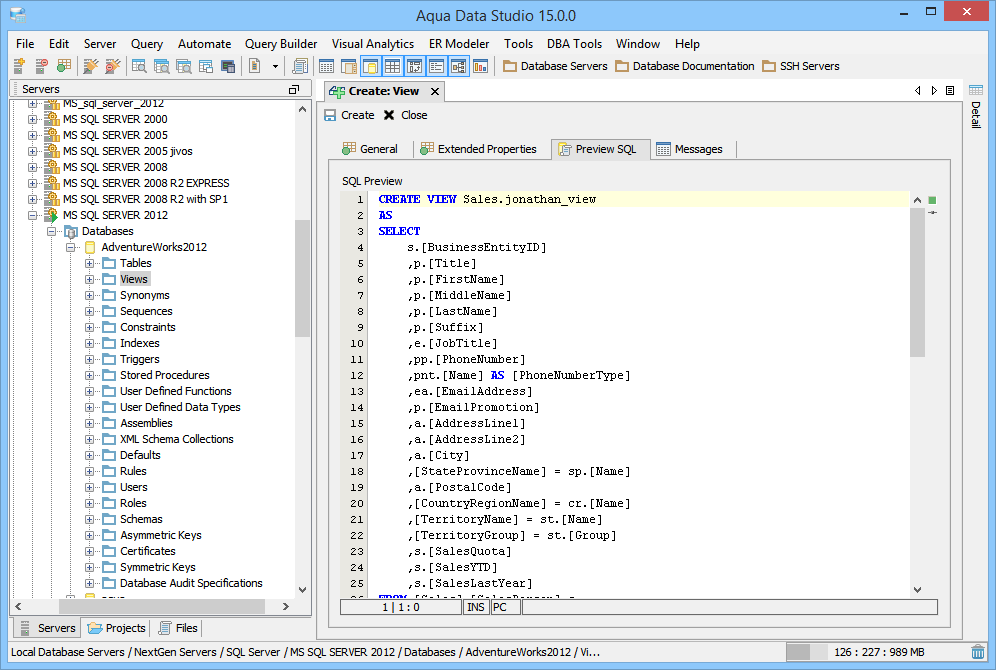Open the Query Builder menu
Screen dimensions: 996x670
(x=280, y=44)
